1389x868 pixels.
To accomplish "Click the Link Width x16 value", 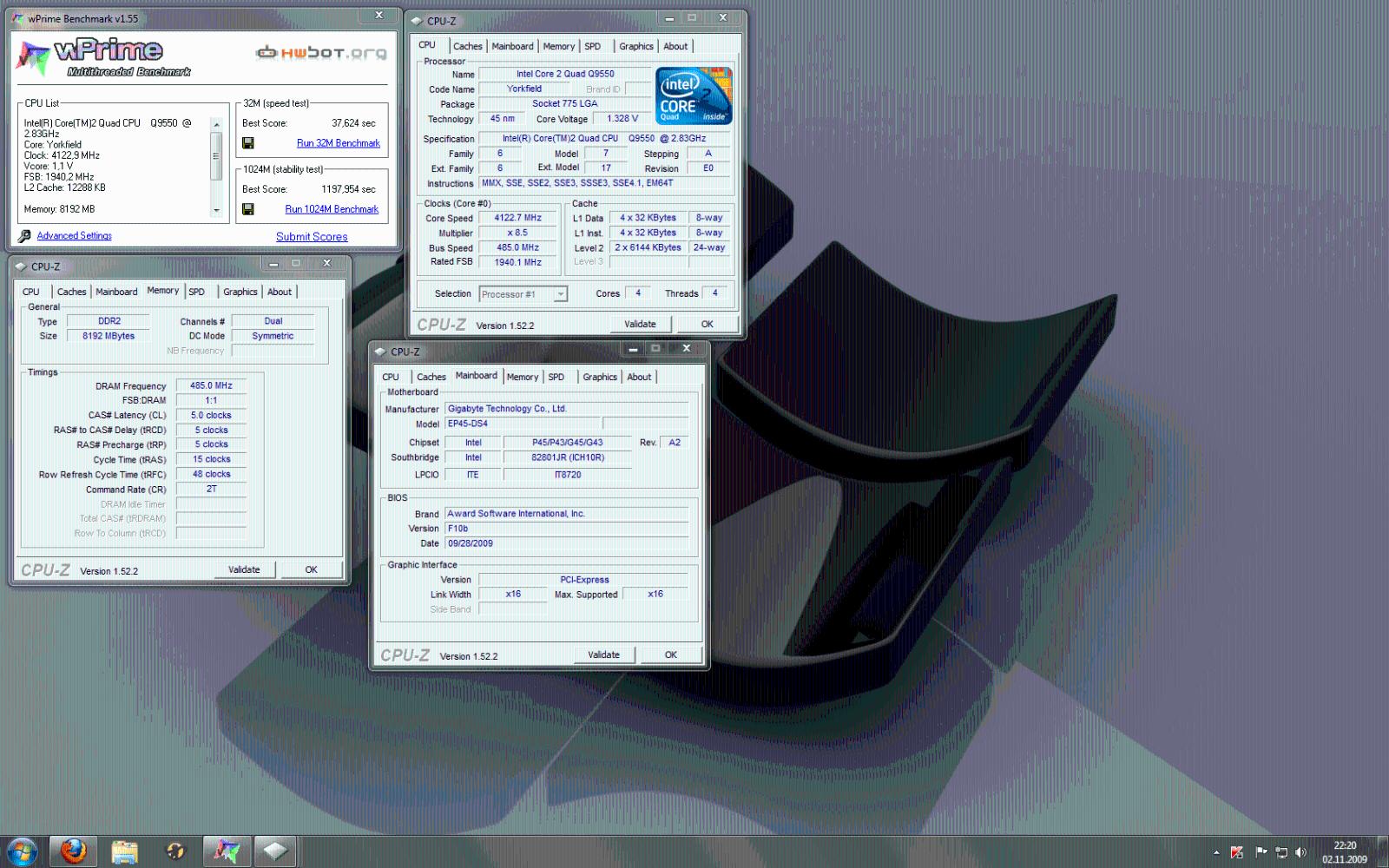I will [513, 595].
